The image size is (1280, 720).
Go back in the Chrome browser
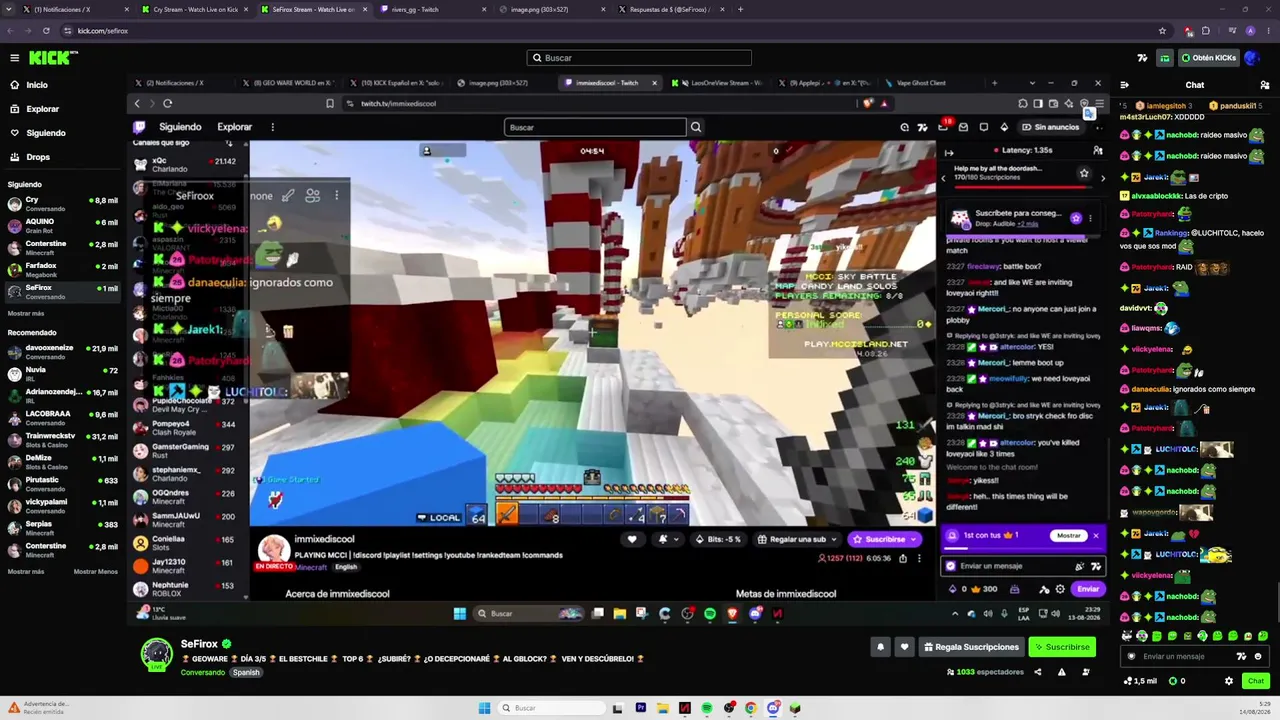pyautogui.click(x=10, y=31)
